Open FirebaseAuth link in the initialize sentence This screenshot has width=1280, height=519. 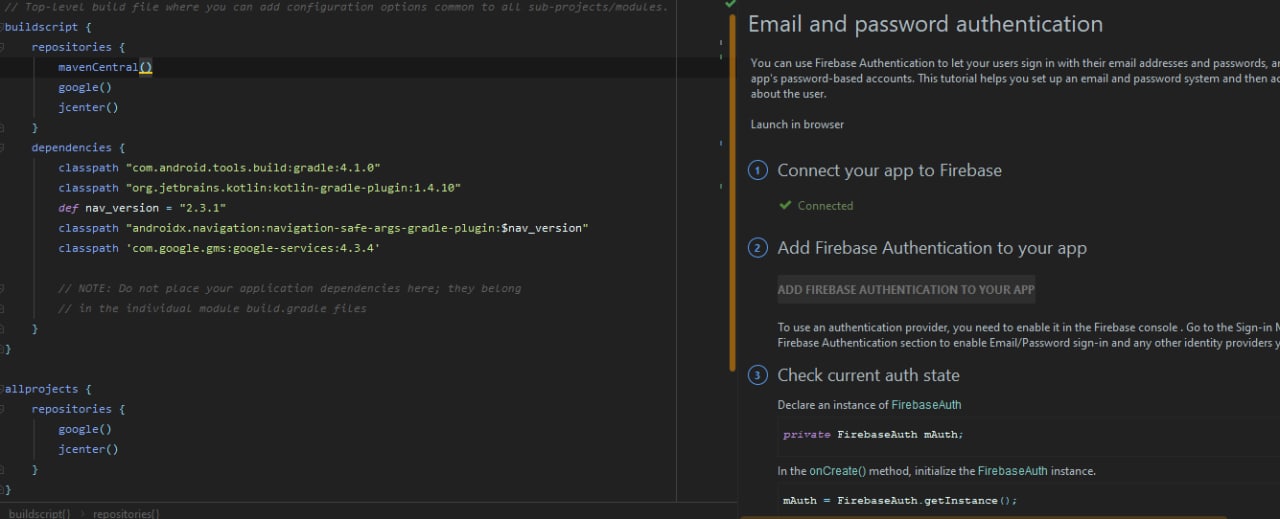(x=1012, y=471)
